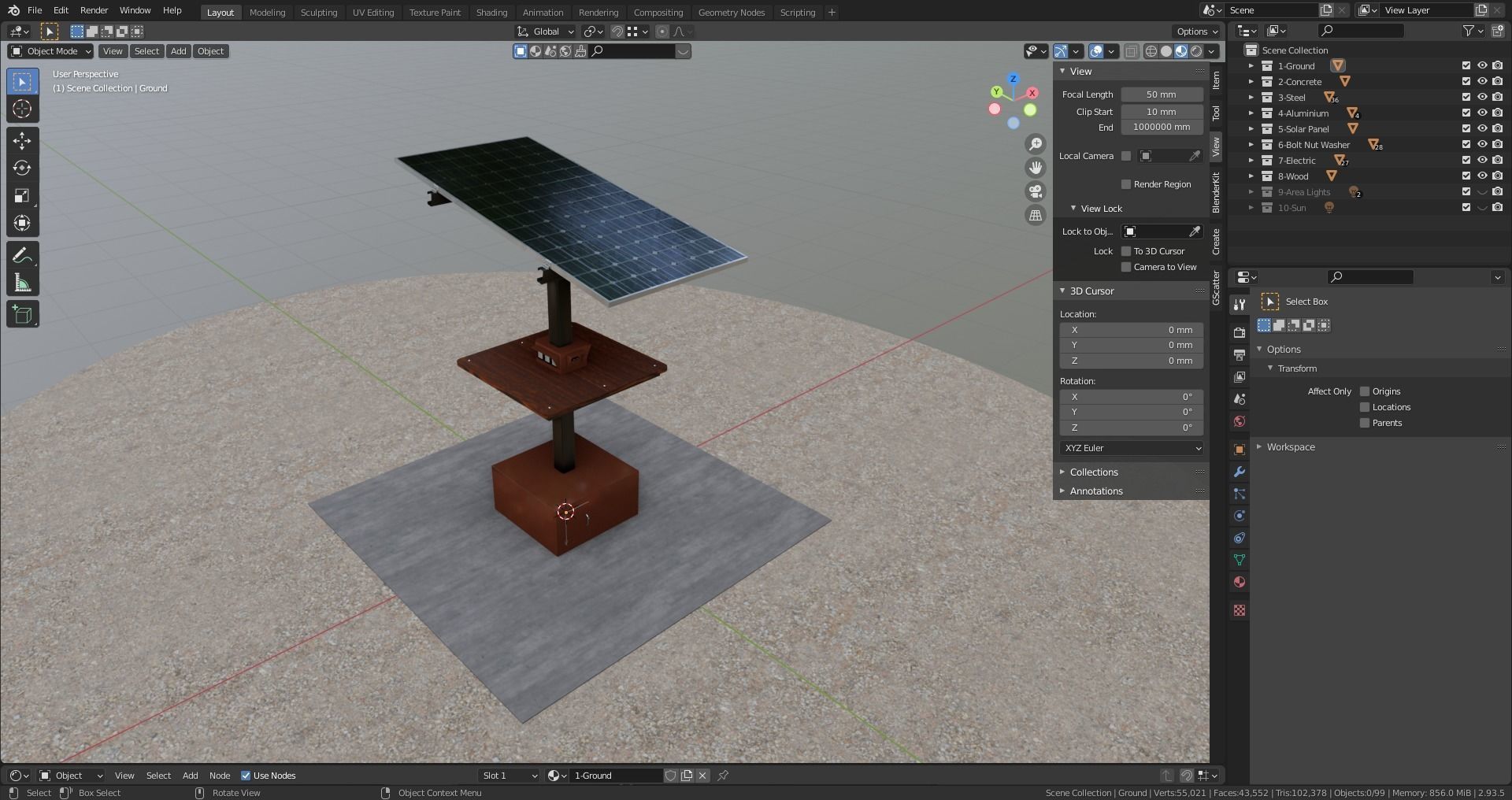1512x800 pixels.
Task: Open the XYZ Euler rotation mode dropdown
Action: point(1131,448)
